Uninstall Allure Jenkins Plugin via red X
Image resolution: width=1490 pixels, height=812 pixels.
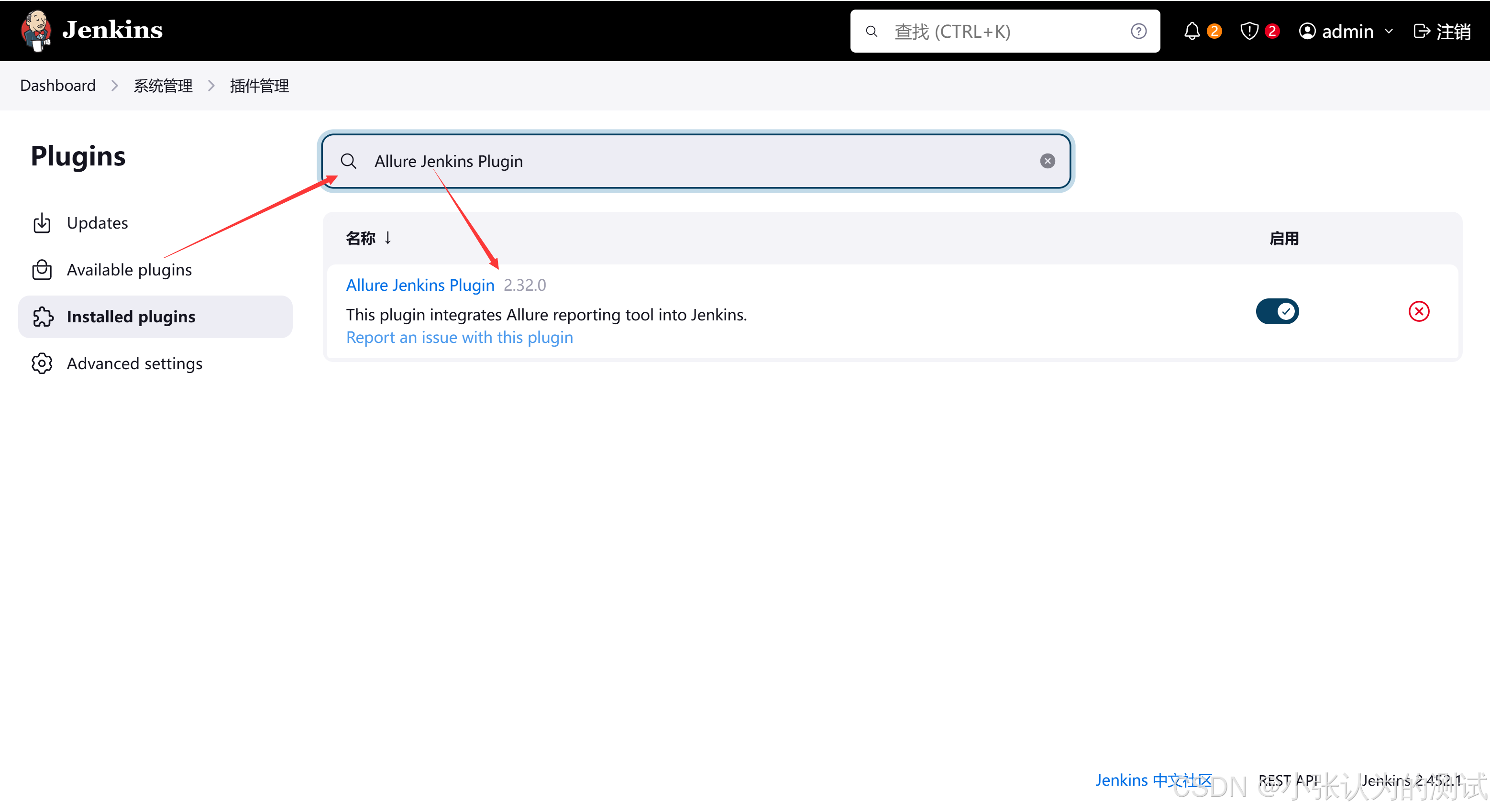1418,311
